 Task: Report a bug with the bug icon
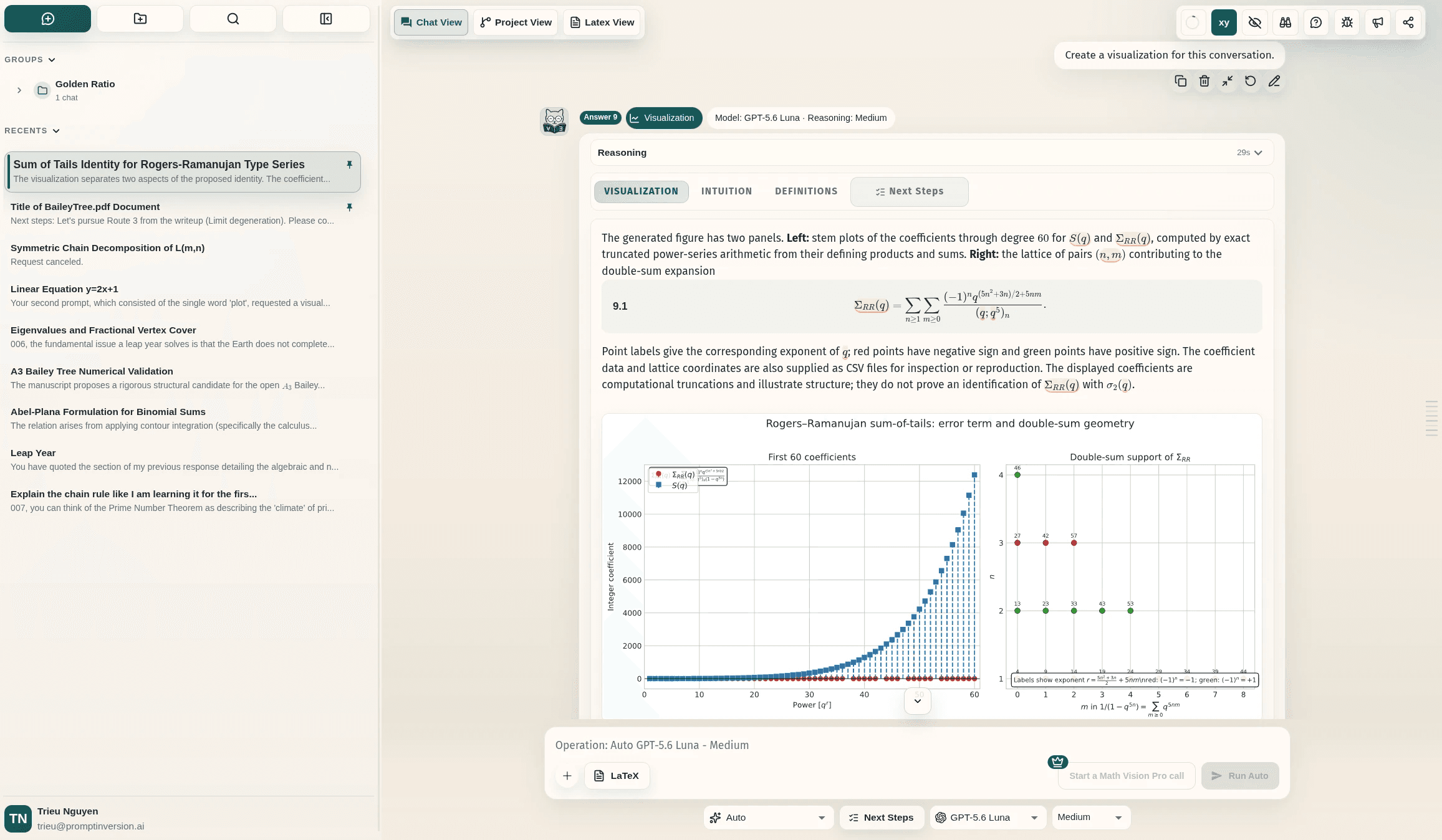tap(1347, 22)
